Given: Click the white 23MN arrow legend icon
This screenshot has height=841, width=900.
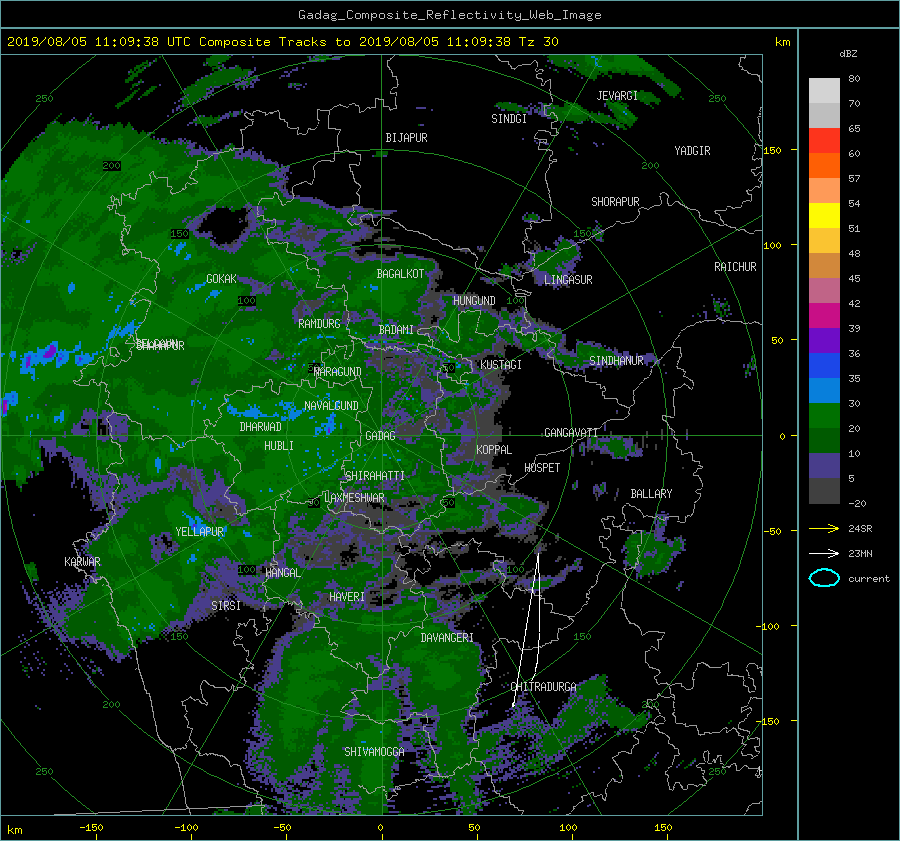Looking at the screenshot, I should point(824,553).
